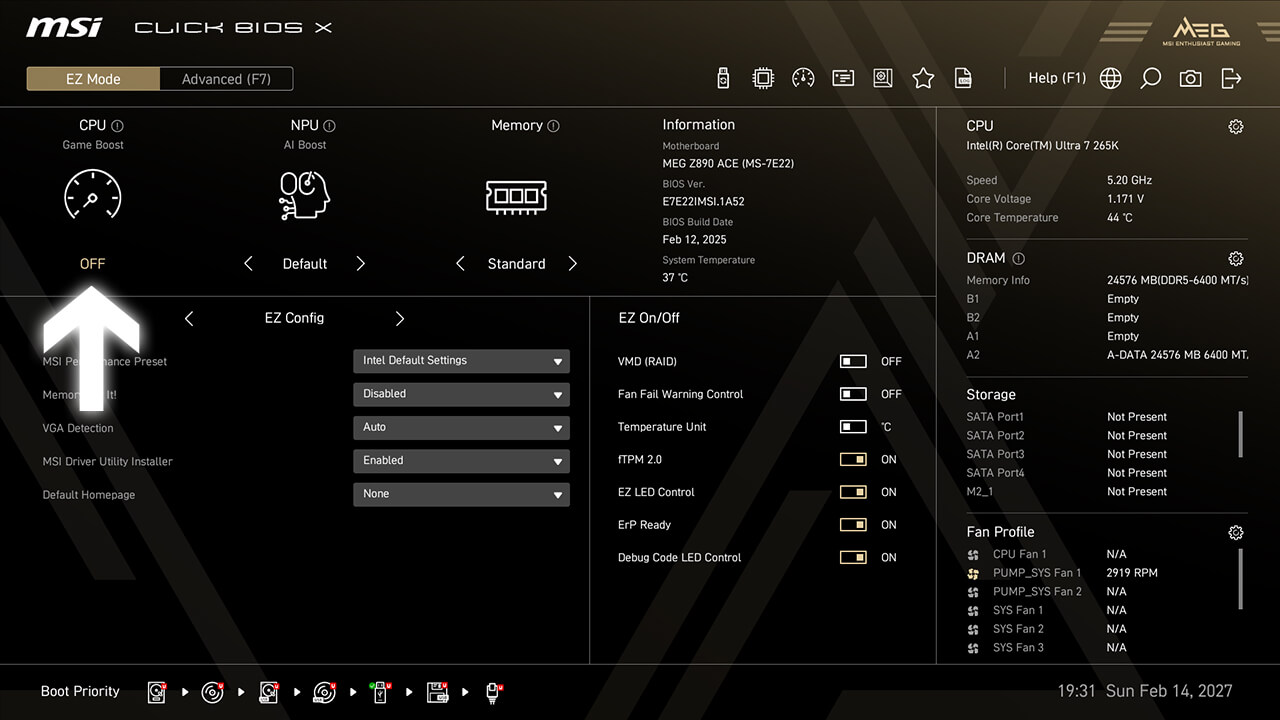The image size is (1280, 720).
Task: Toggle VMD (RAID) switch
Action: pyautogui.click(x=853, y=362)
